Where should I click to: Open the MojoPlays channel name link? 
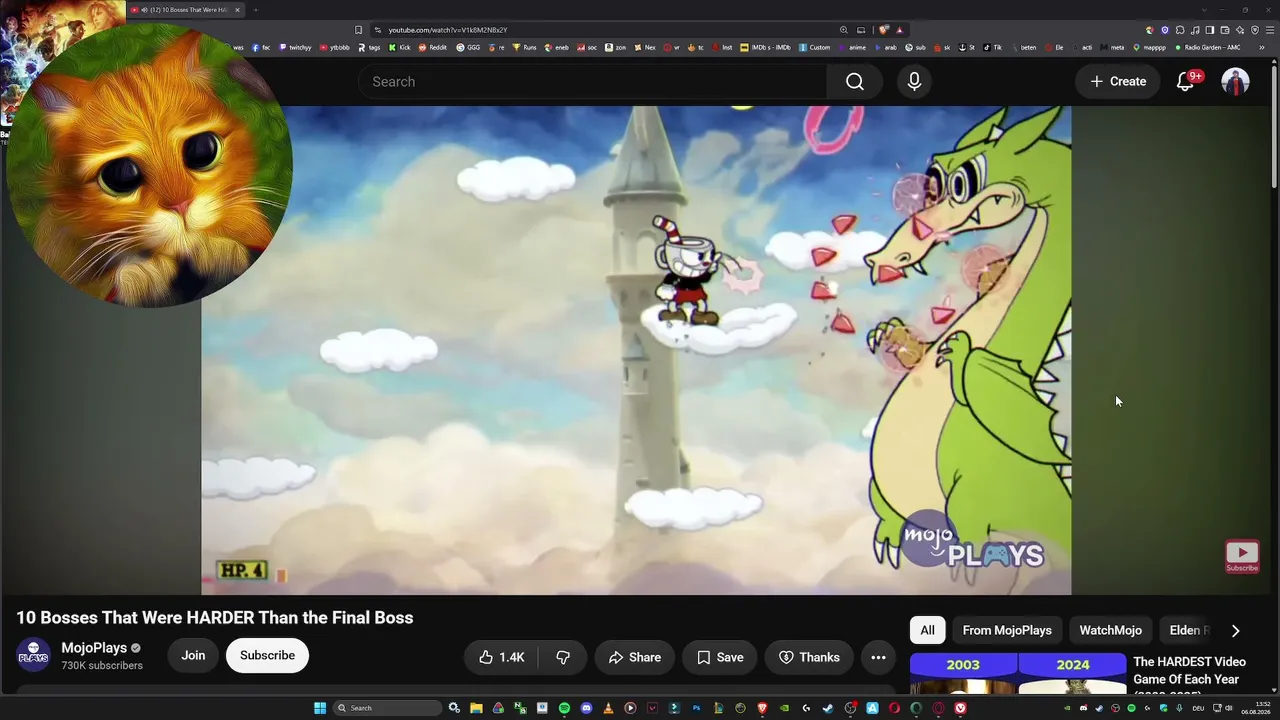pos(94,648)
